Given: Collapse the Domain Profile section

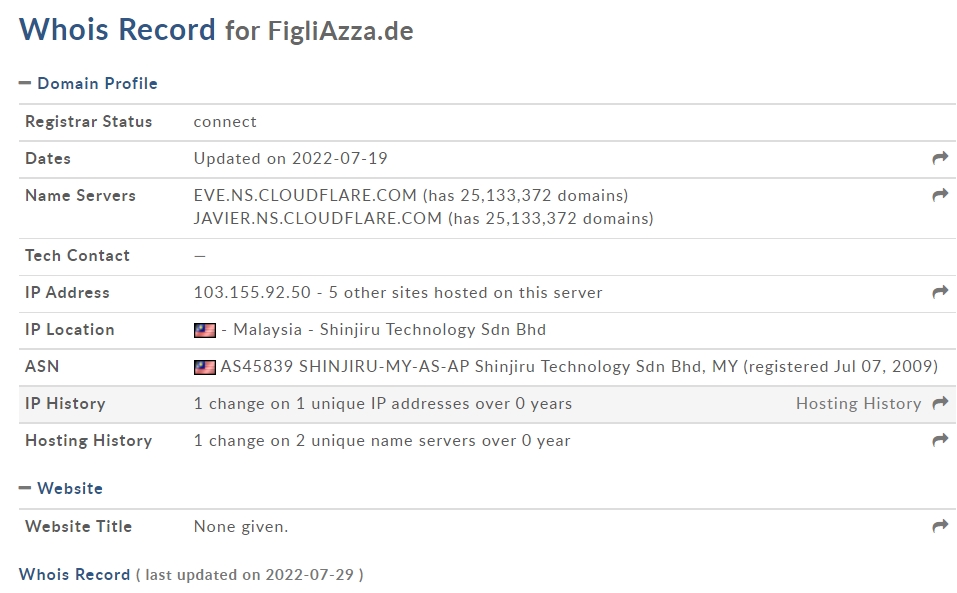Looking at the screenshot, I should tap(88, 83).
